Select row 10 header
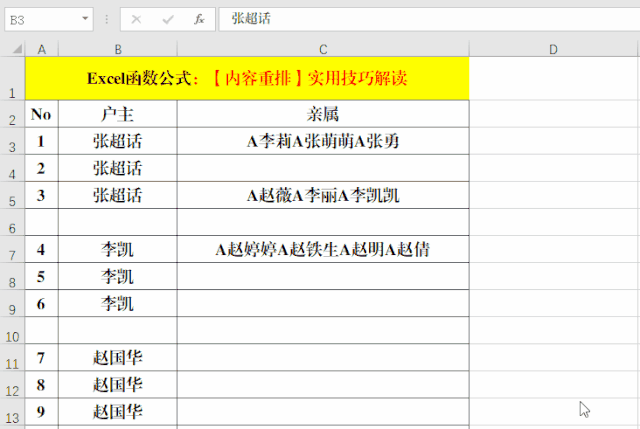Image resolution: width=640 pixels, height=429 pixels. (12, 330)
